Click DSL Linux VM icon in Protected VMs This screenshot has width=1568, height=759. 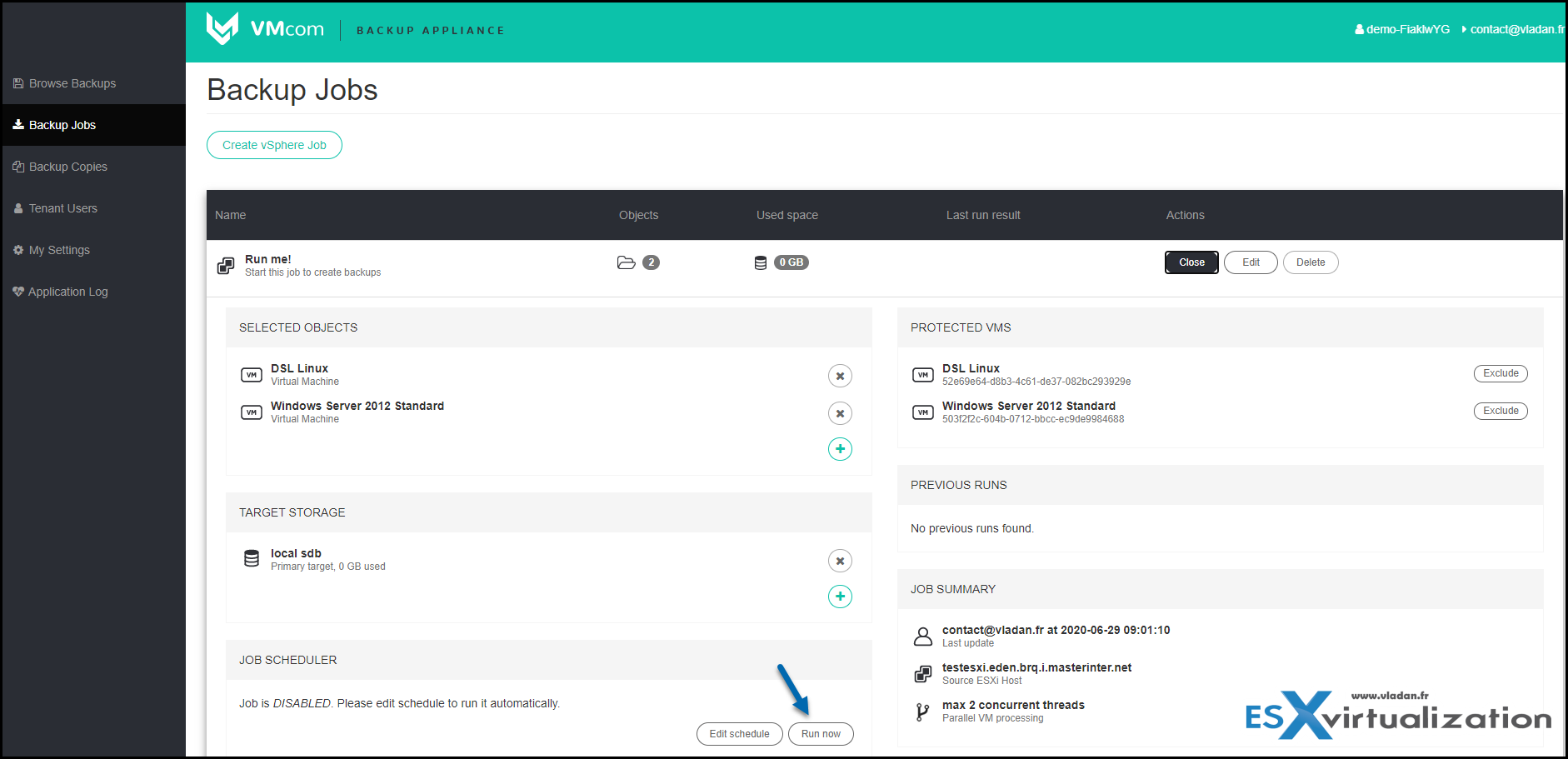click(922, 375)
